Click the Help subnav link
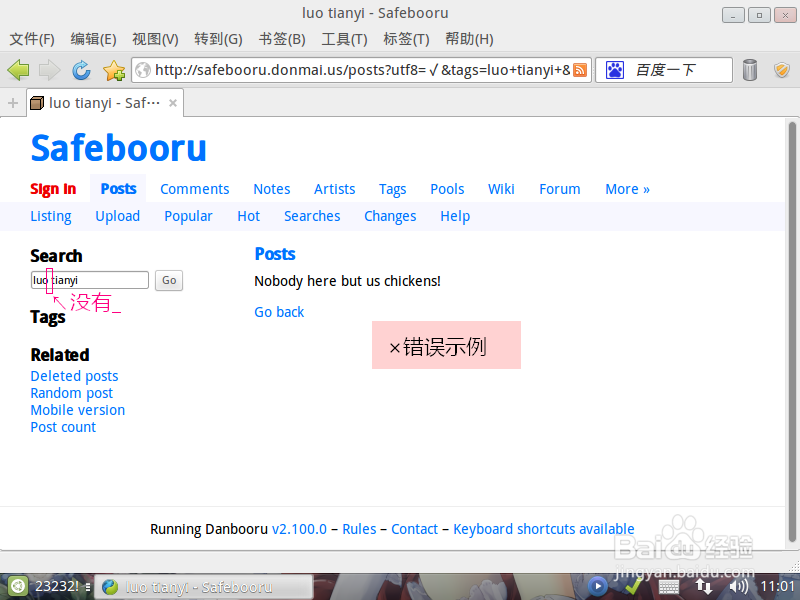Screen dimensions: 800x600 (x=455, y=216)
